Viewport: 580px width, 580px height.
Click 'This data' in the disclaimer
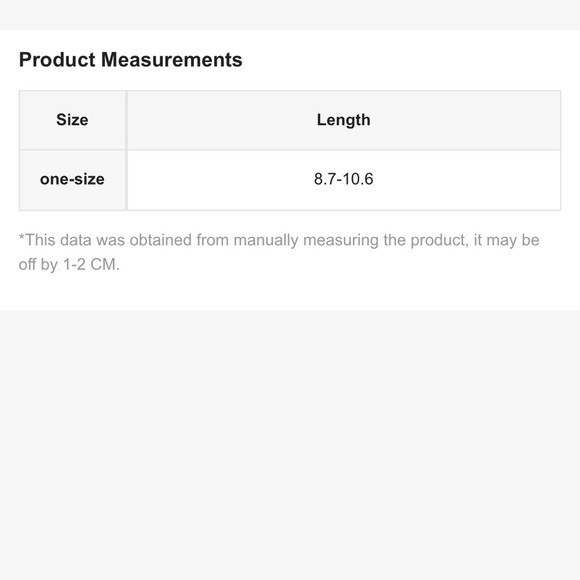pos(58,240)
